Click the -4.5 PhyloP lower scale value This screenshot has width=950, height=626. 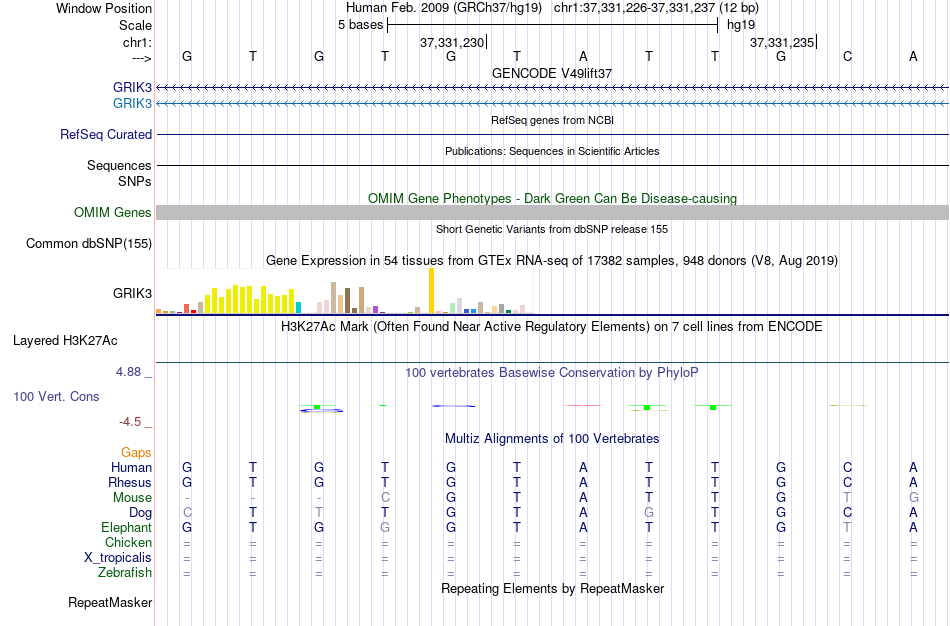click(130, 421)
